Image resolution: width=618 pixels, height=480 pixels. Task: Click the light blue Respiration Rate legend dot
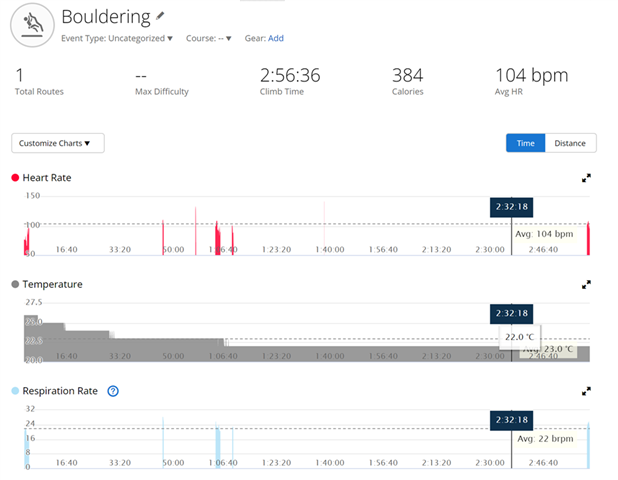(15, 391)
